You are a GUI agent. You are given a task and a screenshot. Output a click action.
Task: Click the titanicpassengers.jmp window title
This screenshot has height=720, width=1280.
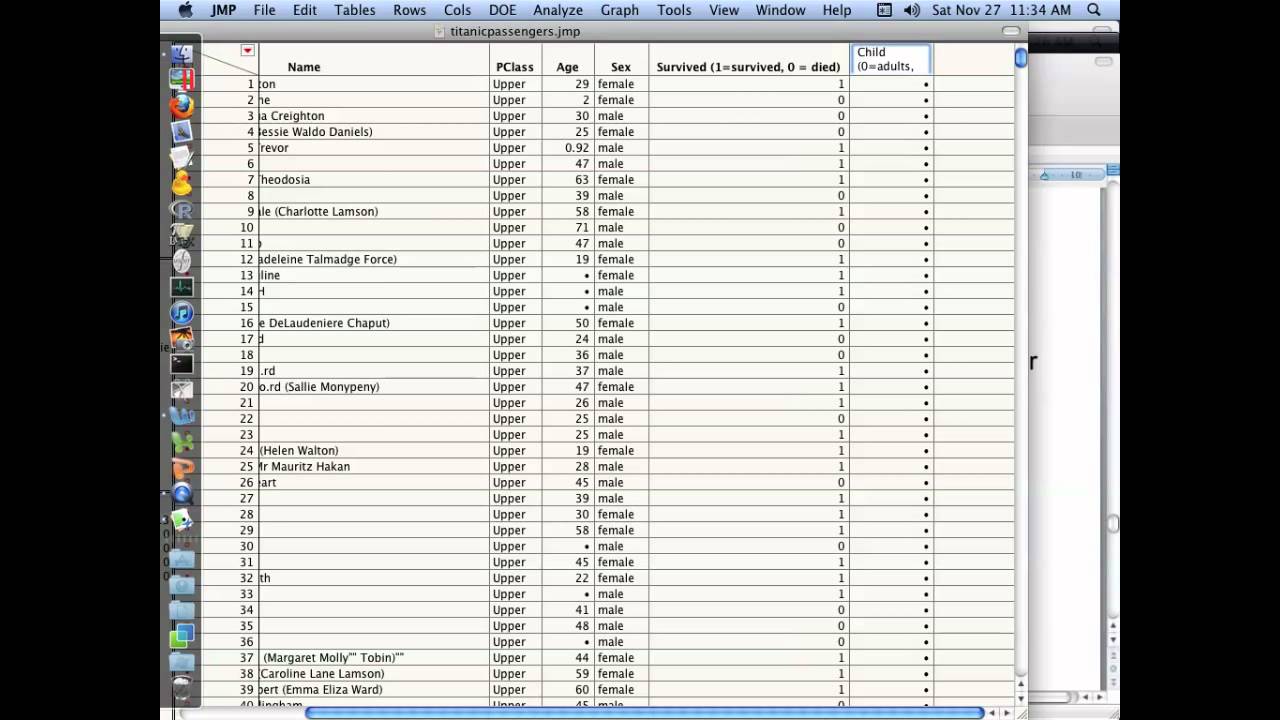pyautogui.click(x=515, y=31)
